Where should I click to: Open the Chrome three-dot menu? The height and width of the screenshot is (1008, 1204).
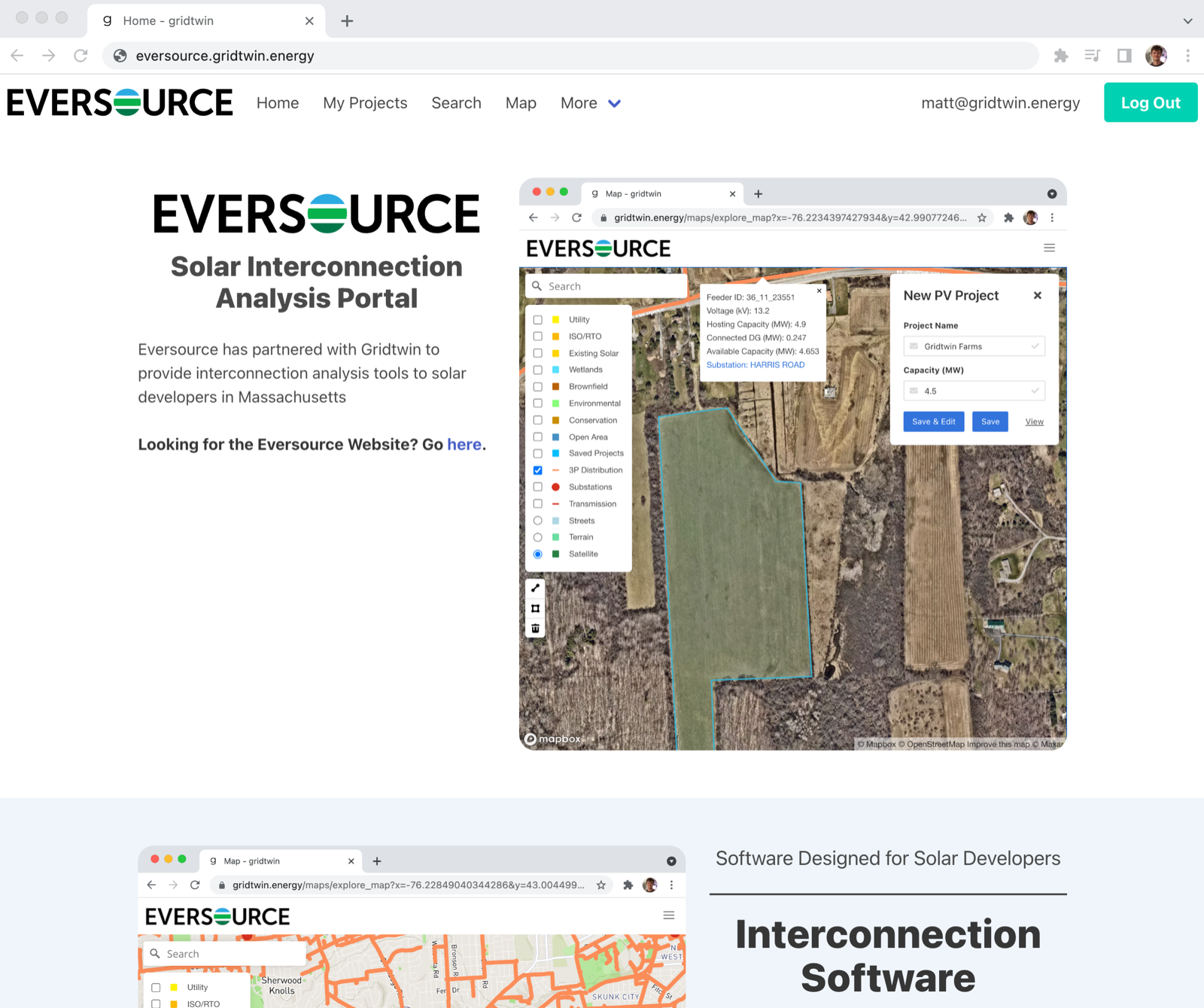(x=1187, y=56)
